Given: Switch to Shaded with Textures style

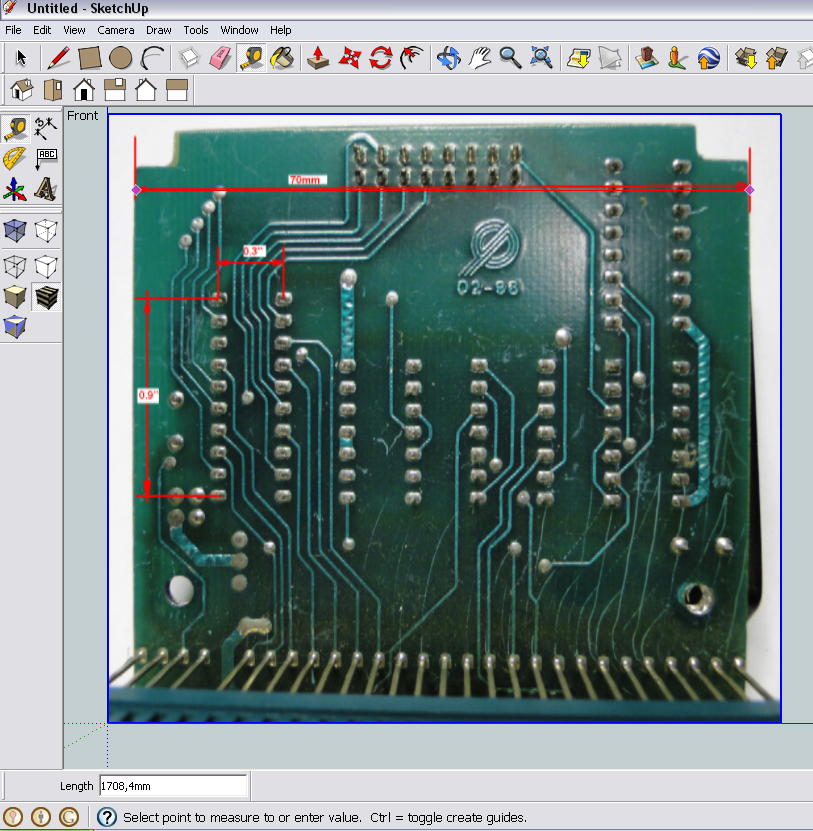Looking at the screenshot, I should 46,296.
